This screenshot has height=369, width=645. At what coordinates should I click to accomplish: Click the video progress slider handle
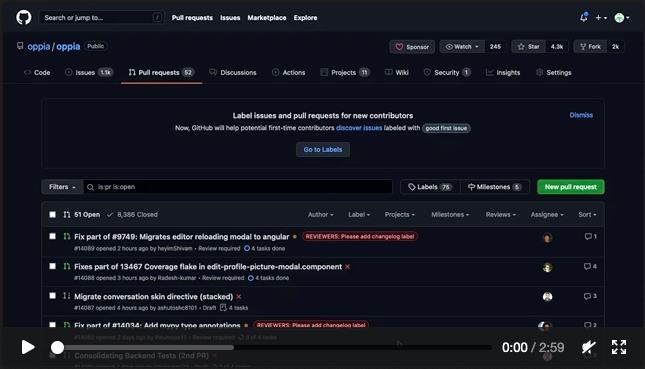point(58,348)
